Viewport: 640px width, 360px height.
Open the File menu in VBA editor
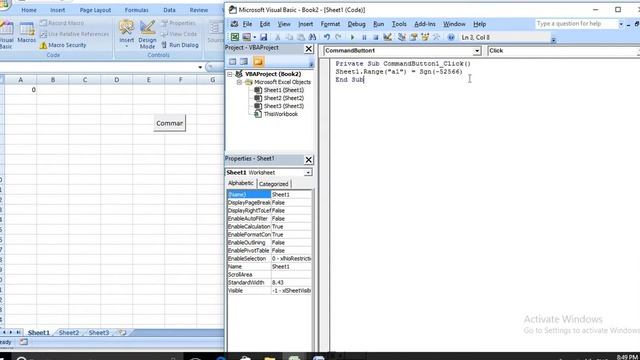click(247, 24)
